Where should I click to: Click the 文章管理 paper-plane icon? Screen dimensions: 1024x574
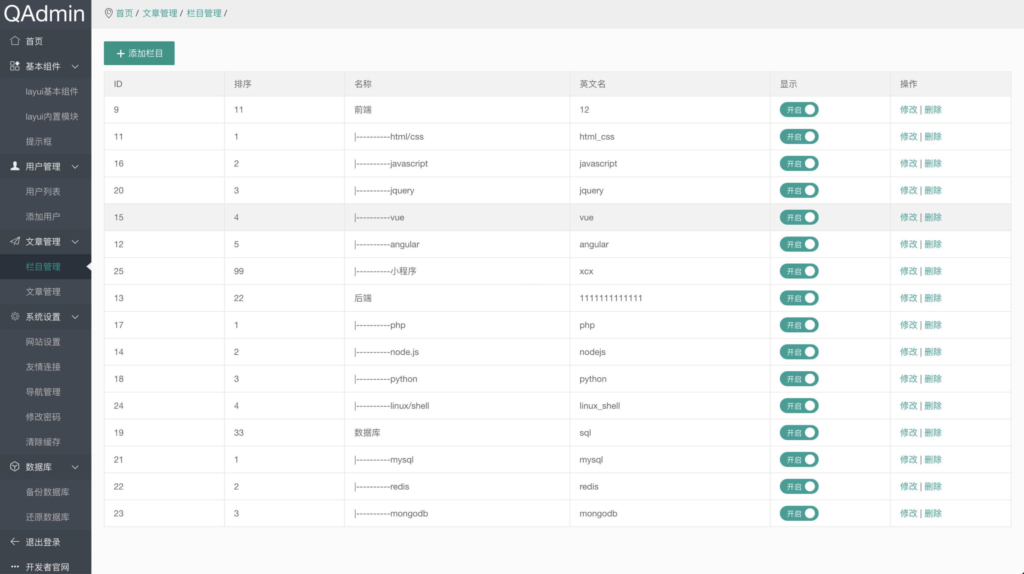point(15,241)
